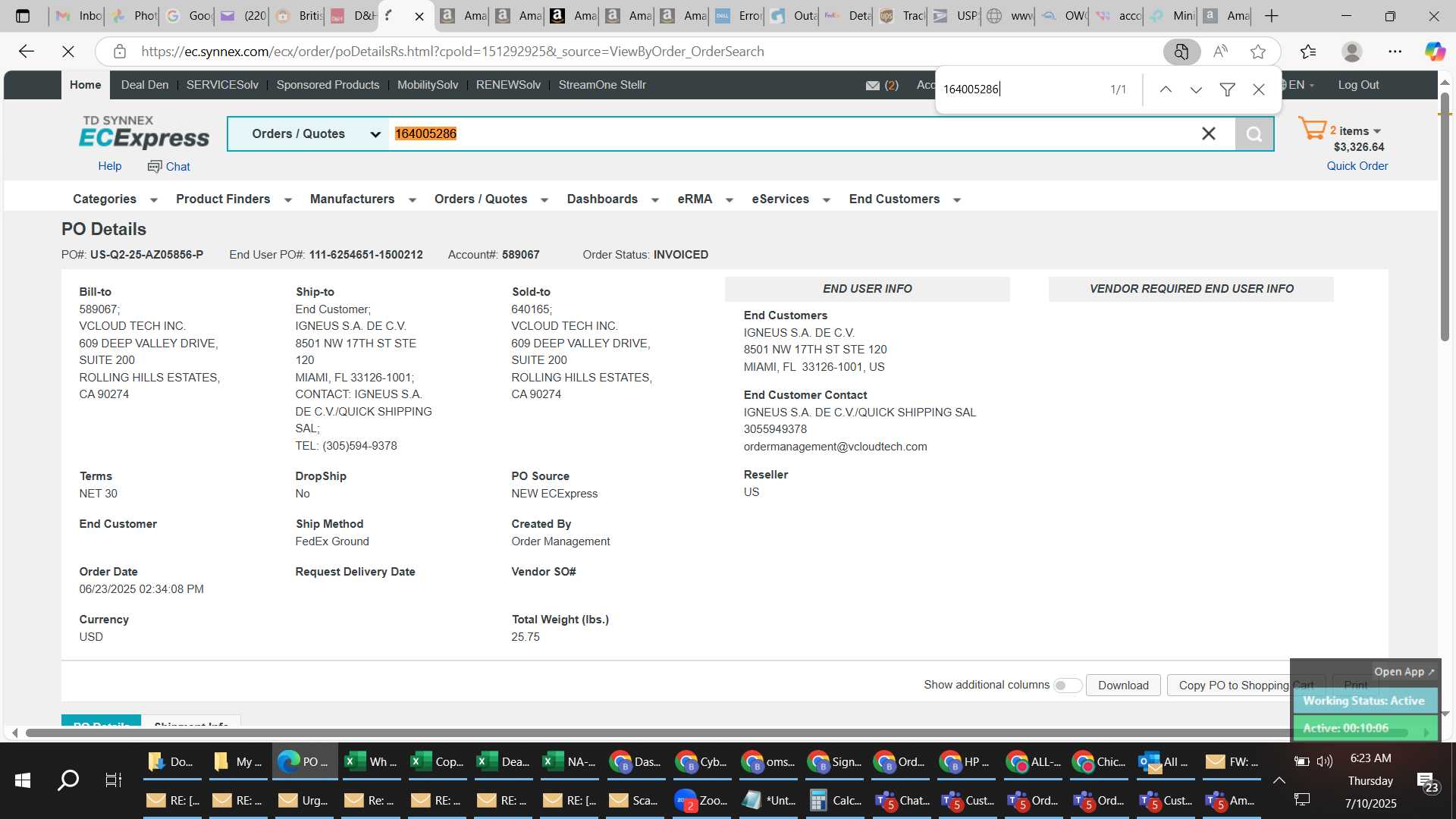Screen dimensions: 1456x819
Task: Open Task View on taskbar
Action: pos(114,780)
